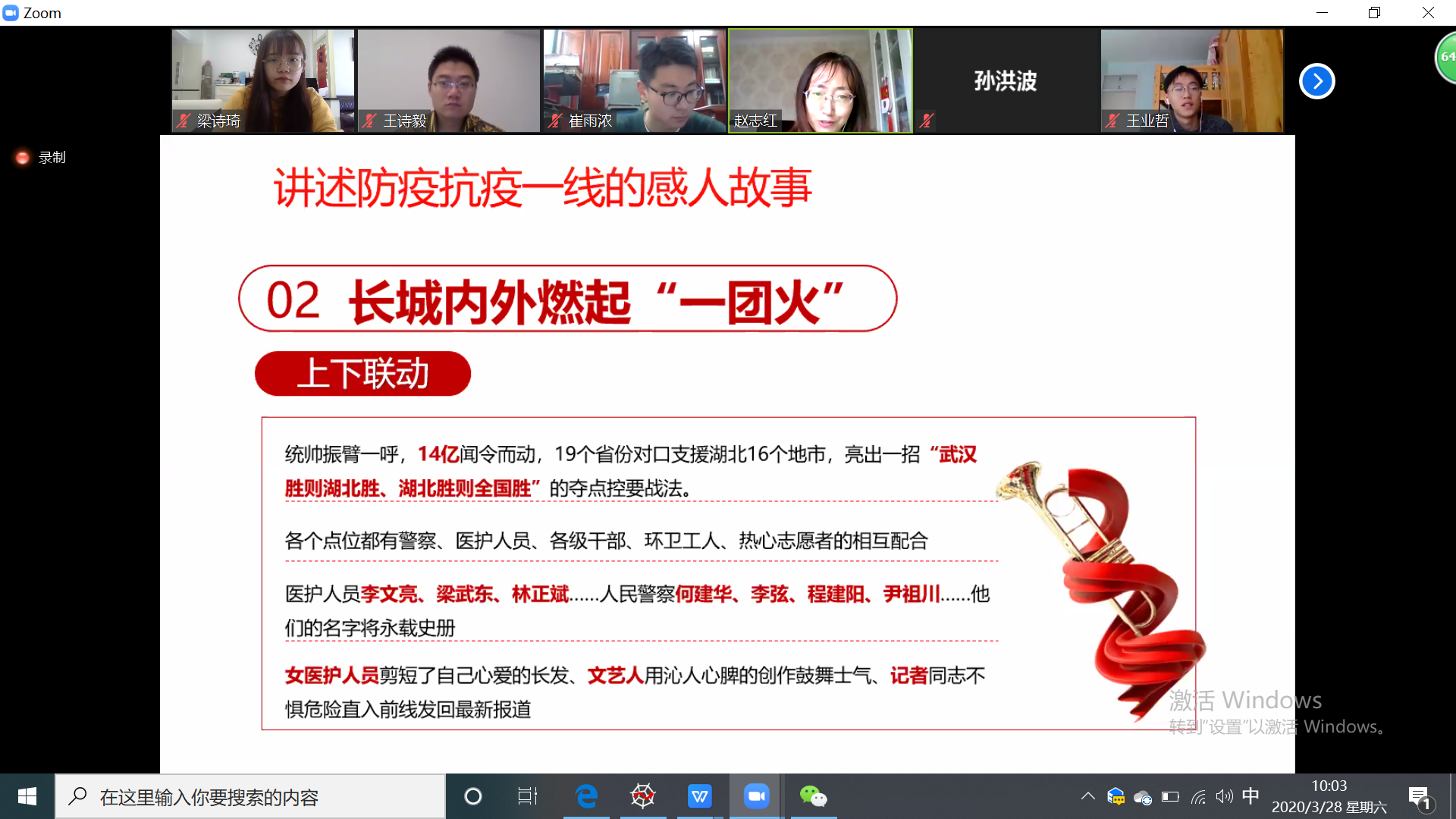Open Microsoft Edge from the taskbar
Viewport: 1456px width, 819px height.
pos(585,796)
